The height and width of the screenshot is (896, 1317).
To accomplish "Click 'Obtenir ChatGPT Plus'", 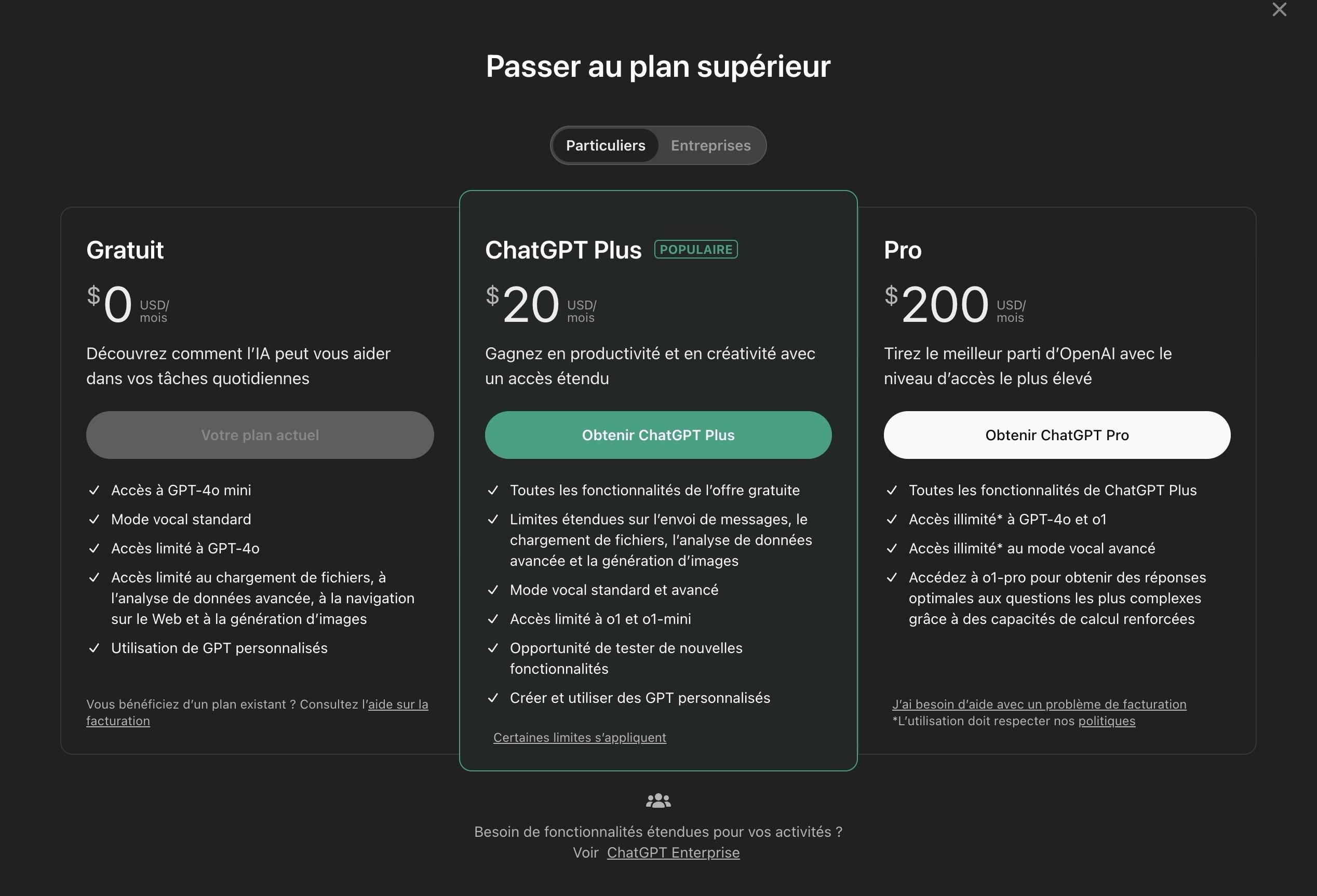I will (x=658, y=435).
